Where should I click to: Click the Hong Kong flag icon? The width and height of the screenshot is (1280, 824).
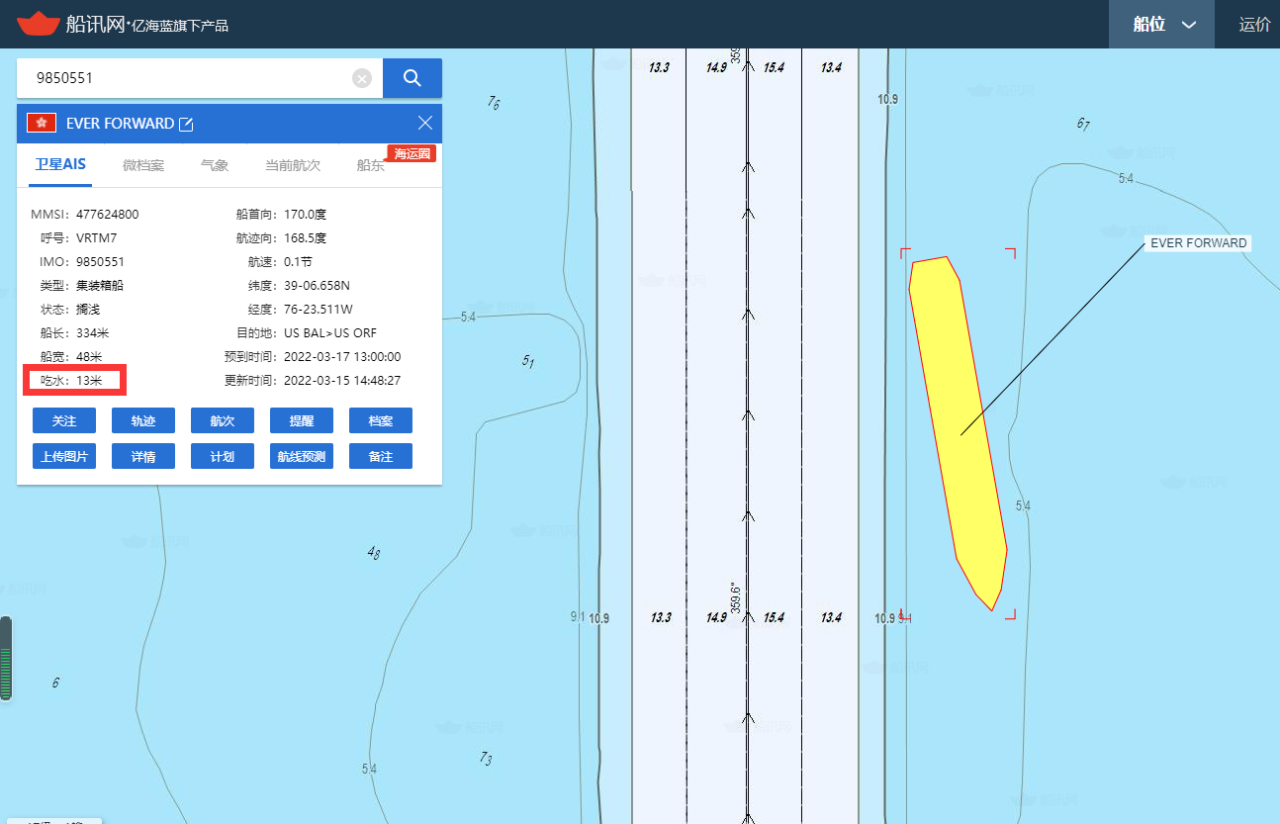(x=41, y=123)
